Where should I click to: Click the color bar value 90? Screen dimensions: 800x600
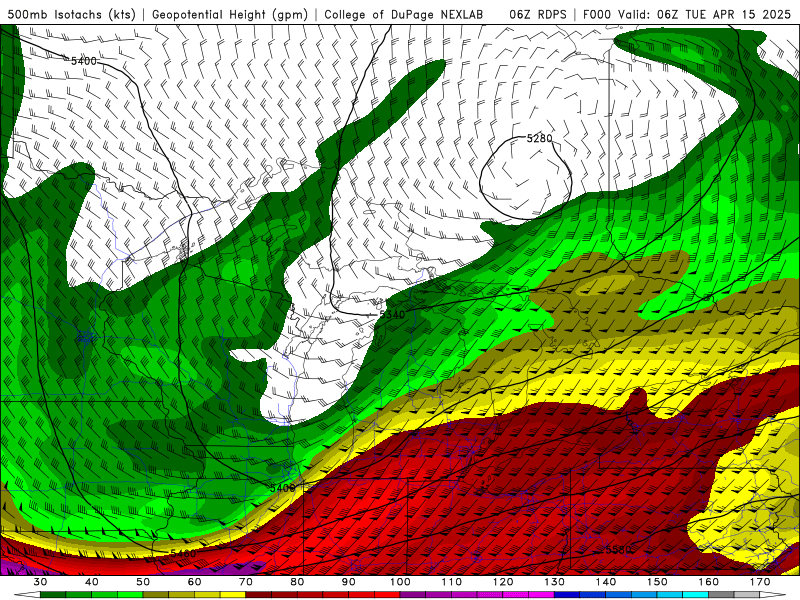pos(348,582)
